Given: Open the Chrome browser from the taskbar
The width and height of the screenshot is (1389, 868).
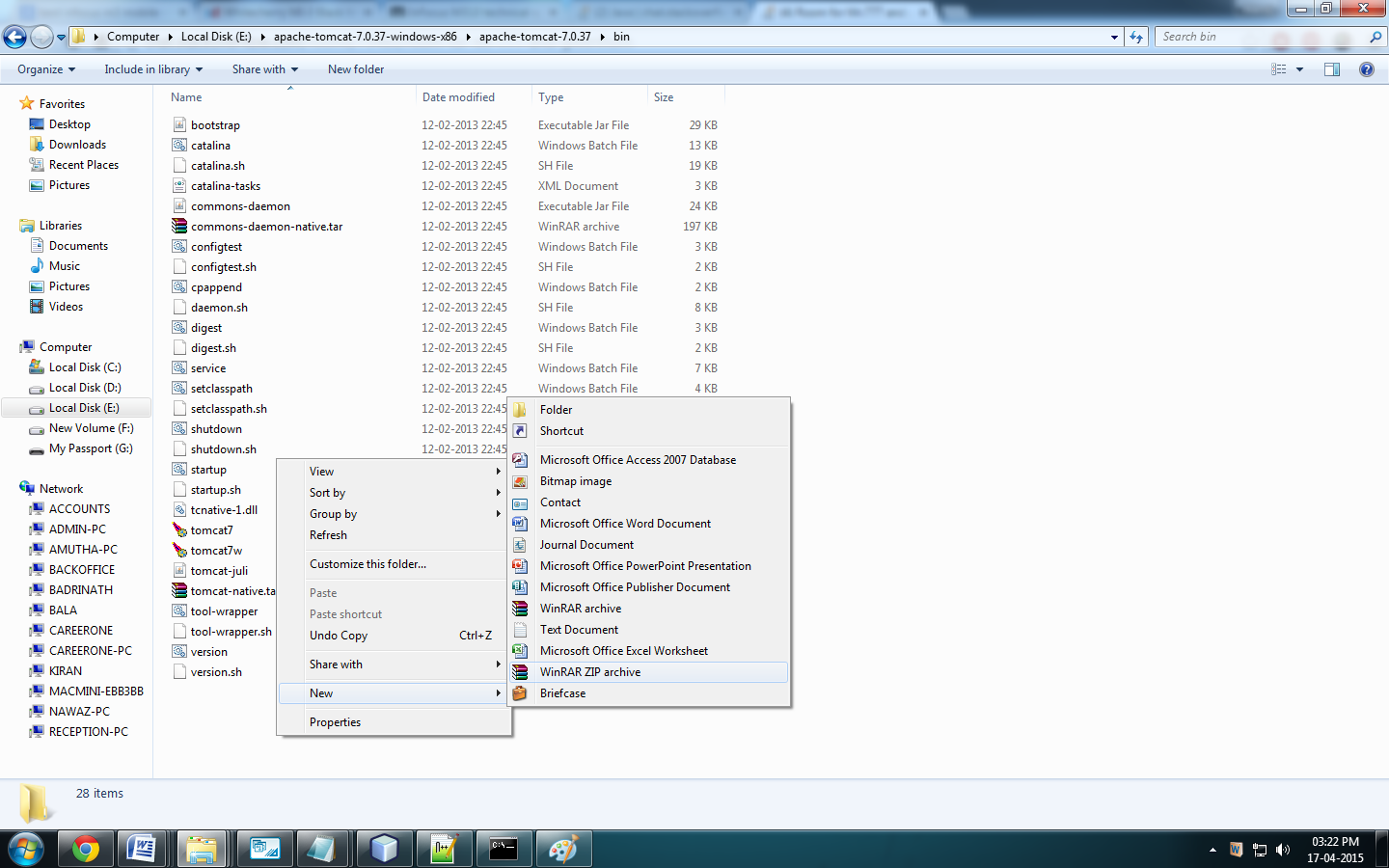Looking at the screenshot, I should [x=86, y=849].
